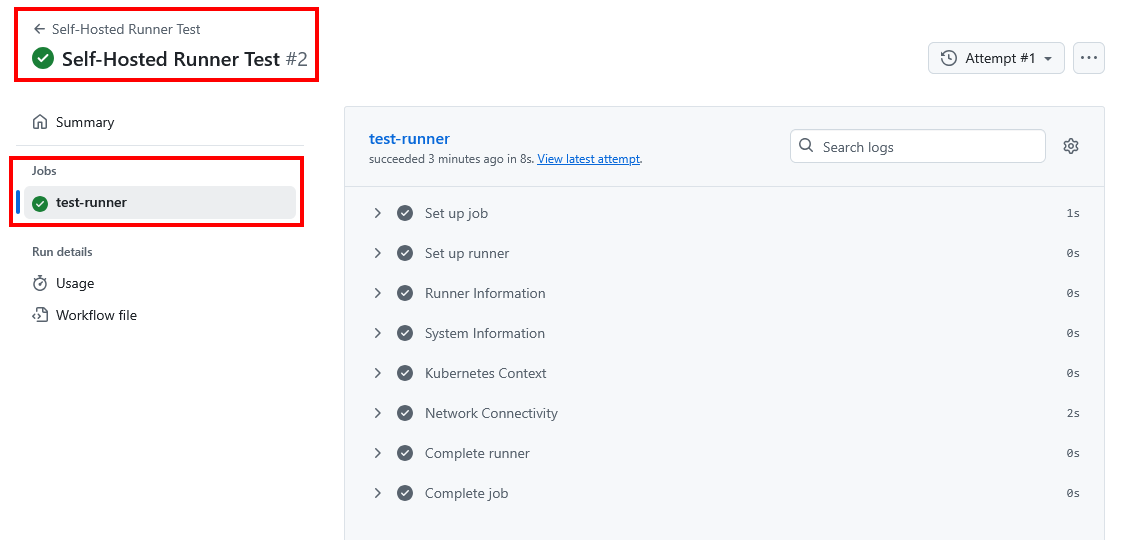Open the log settings gear icon
Viewport: 1129px width, 540px height.
1071,146
